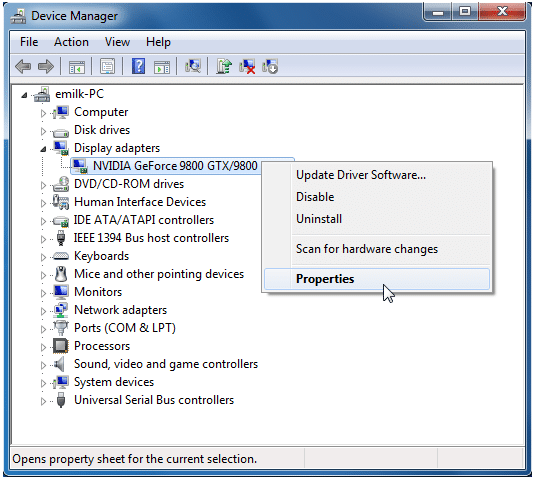Expand the Disk drives category arrow

43,131
